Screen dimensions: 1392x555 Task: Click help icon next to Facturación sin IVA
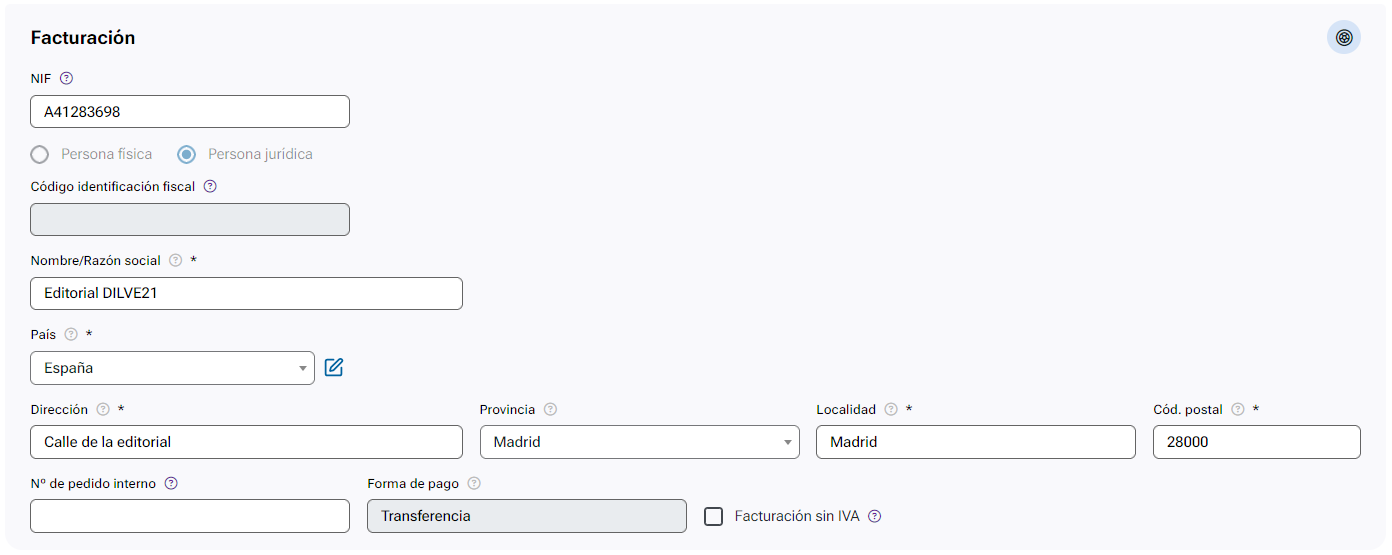(875, 516)
